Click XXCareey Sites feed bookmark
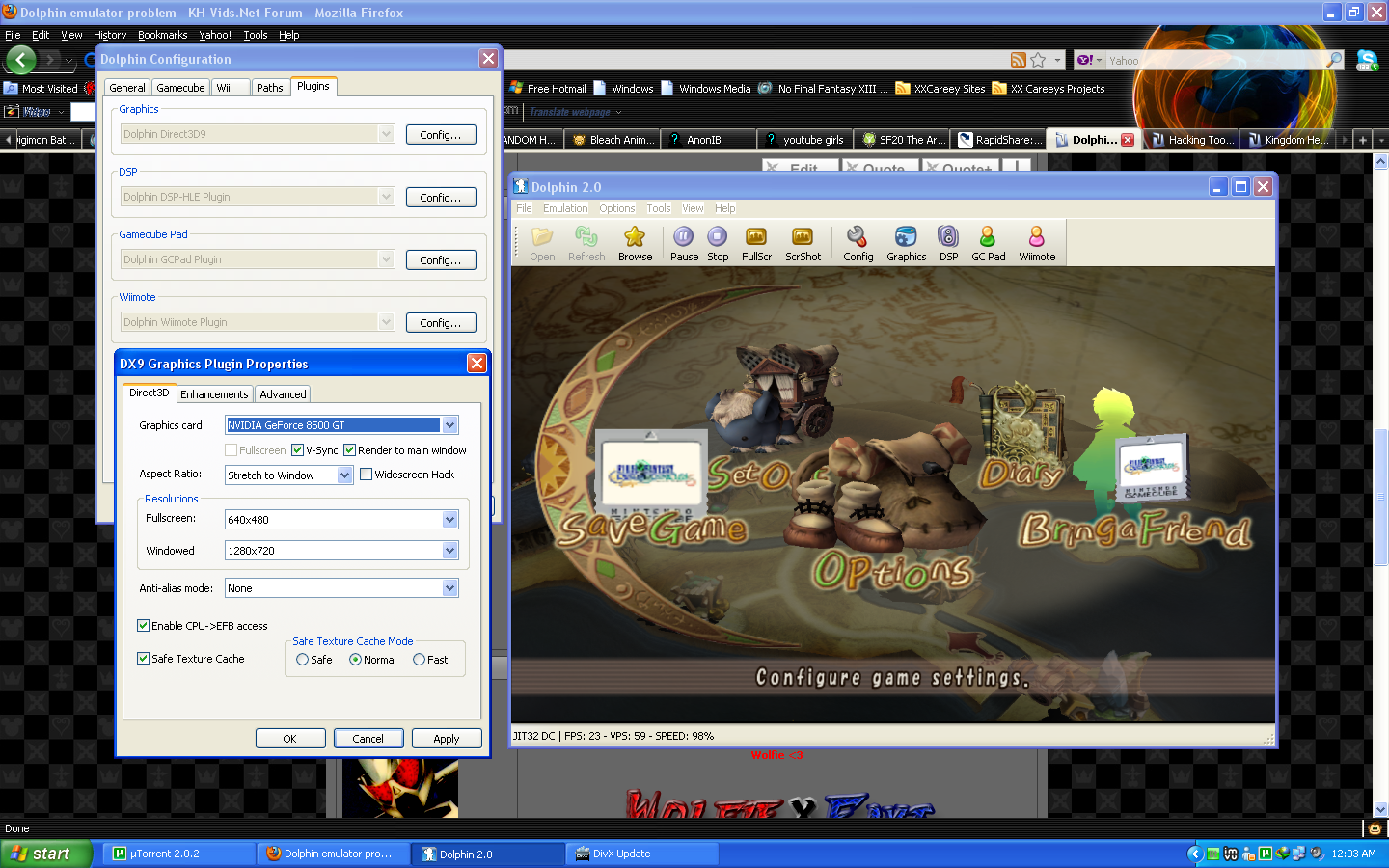1389x868 pixels. (x=940, y=88)
